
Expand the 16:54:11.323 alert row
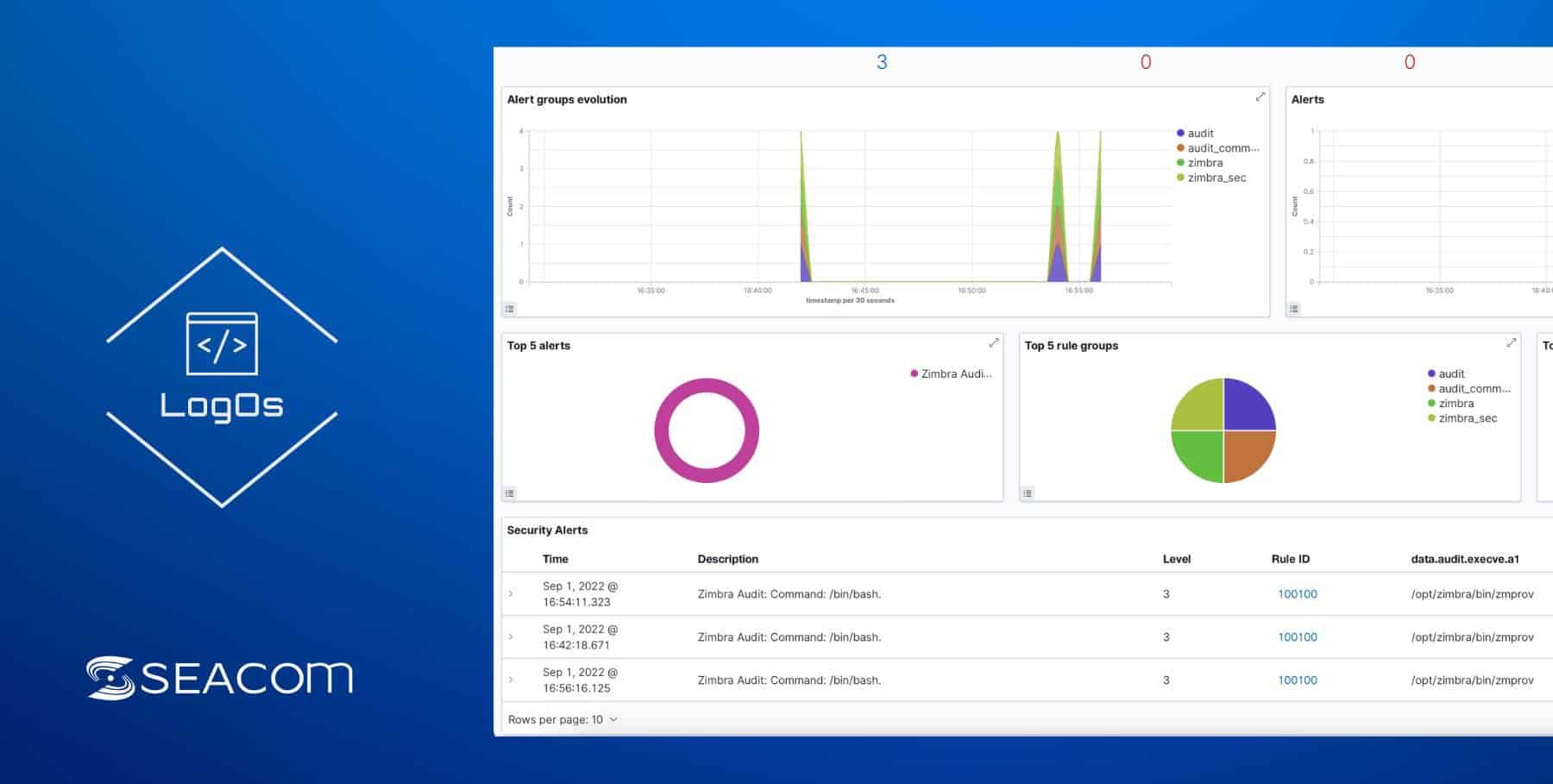511,594
